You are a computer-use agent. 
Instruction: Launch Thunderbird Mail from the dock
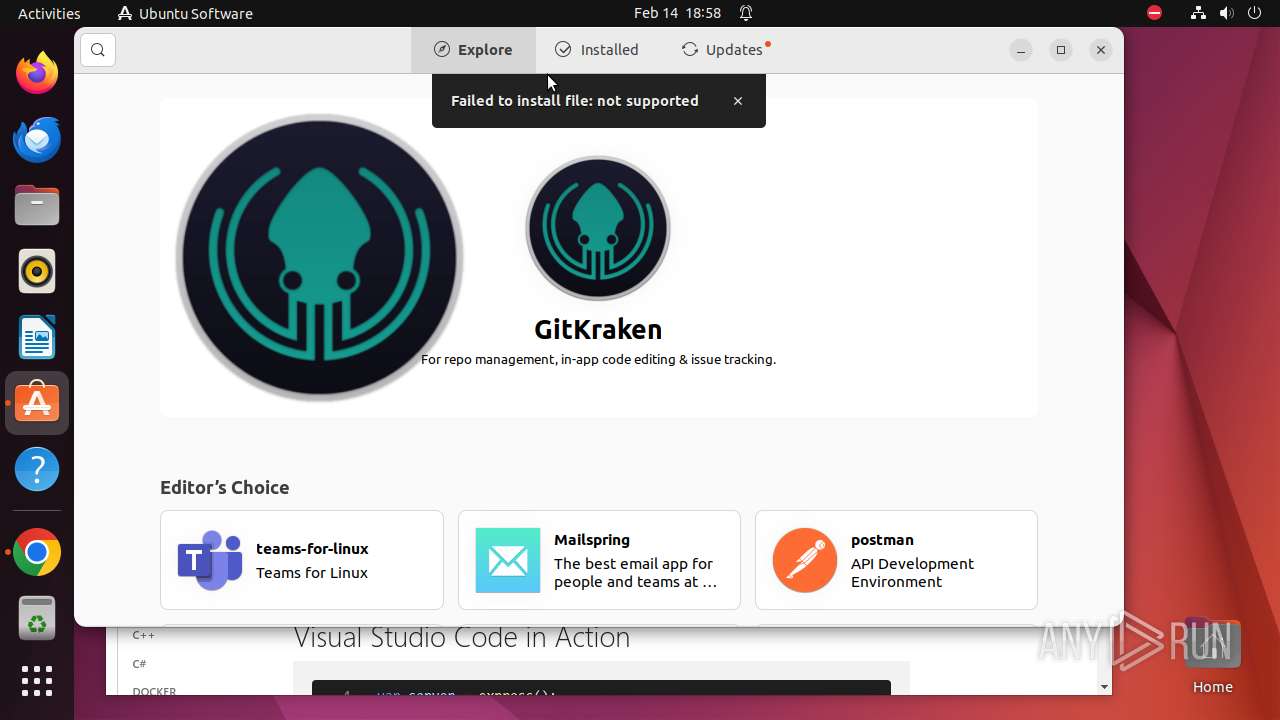coord(37,140)
